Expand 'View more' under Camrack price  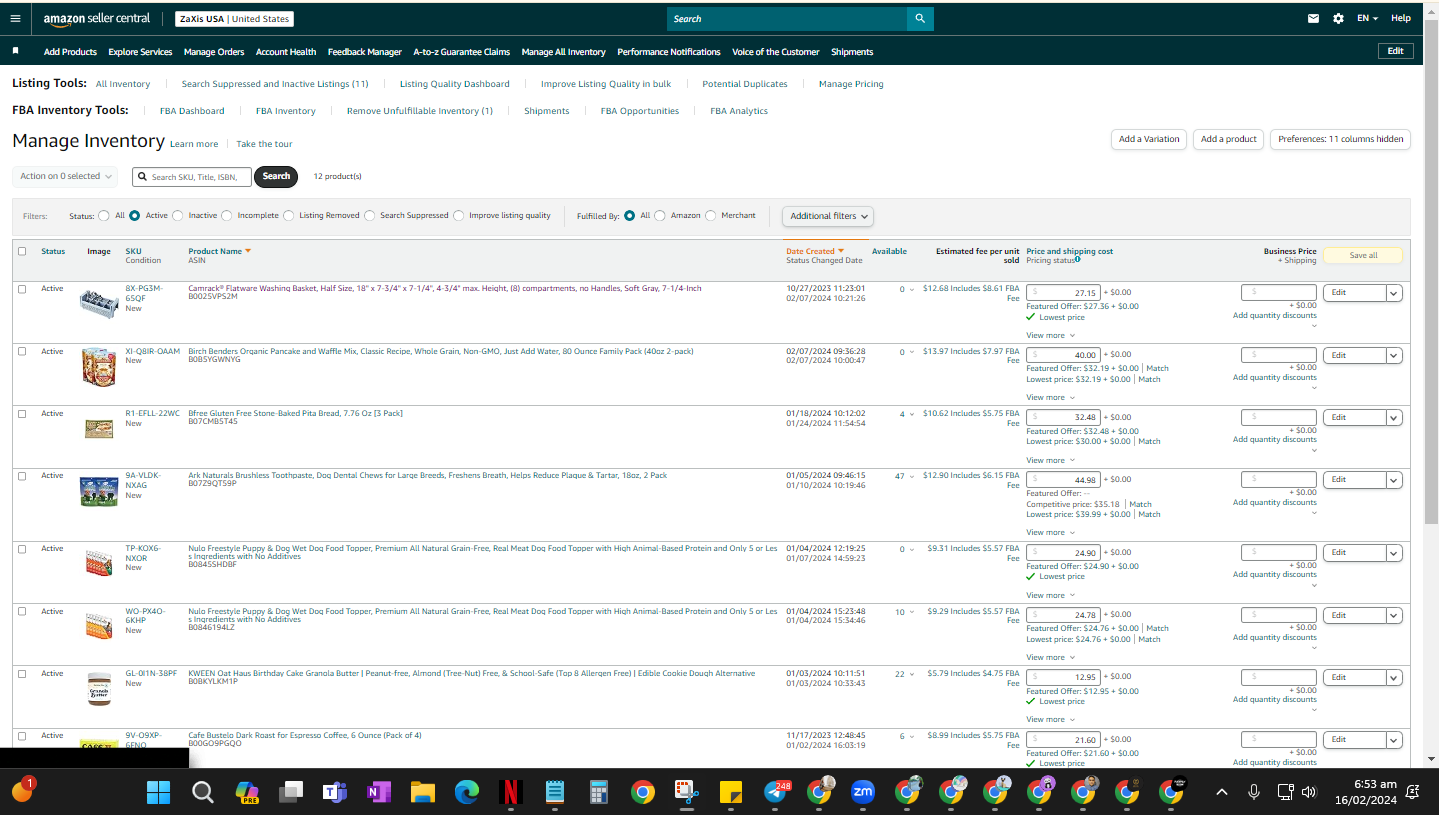(x=1051, y=335)
